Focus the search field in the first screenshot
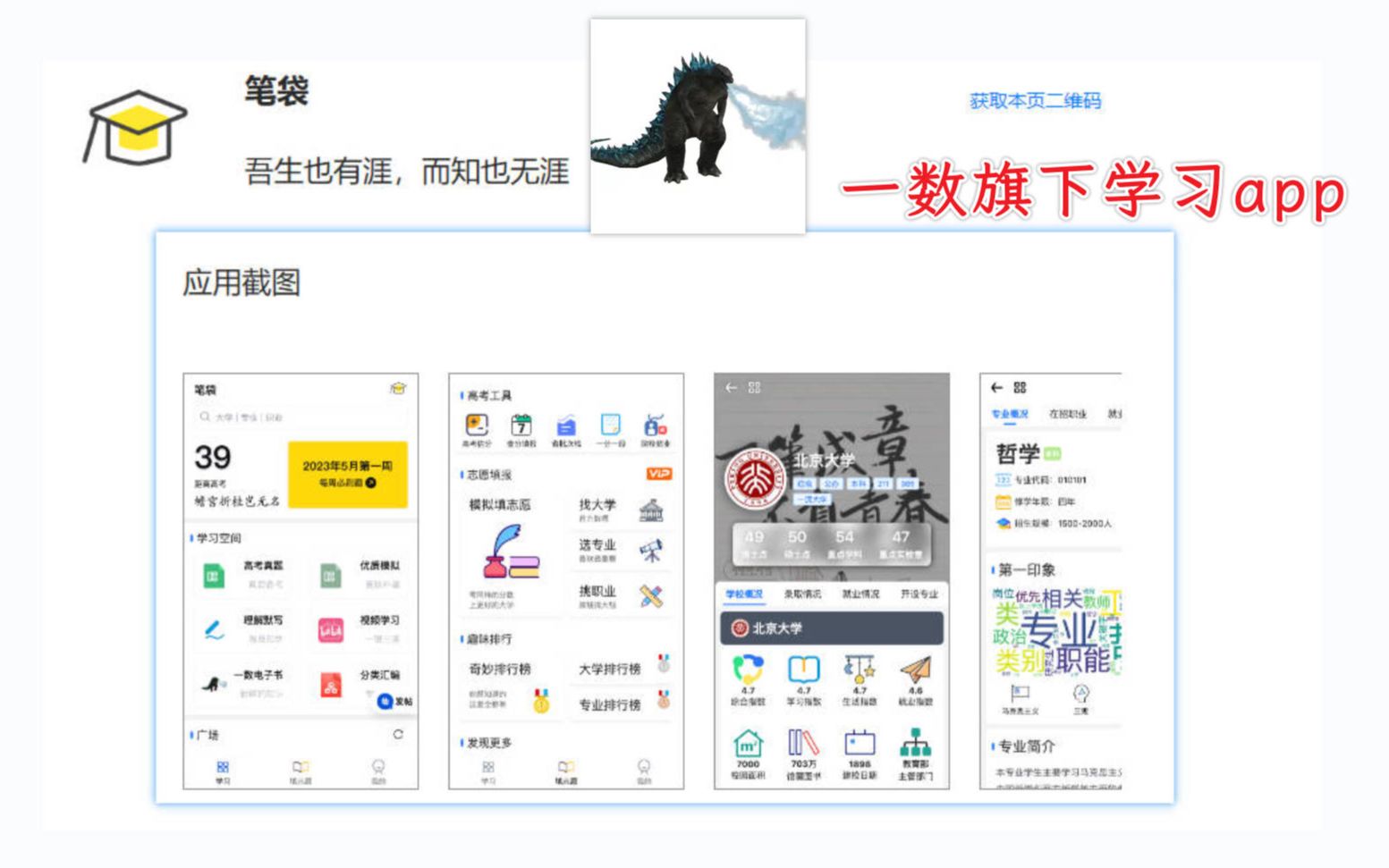Screen dimensions: 1389x868 pyautogui.click(x=301, y=417)
